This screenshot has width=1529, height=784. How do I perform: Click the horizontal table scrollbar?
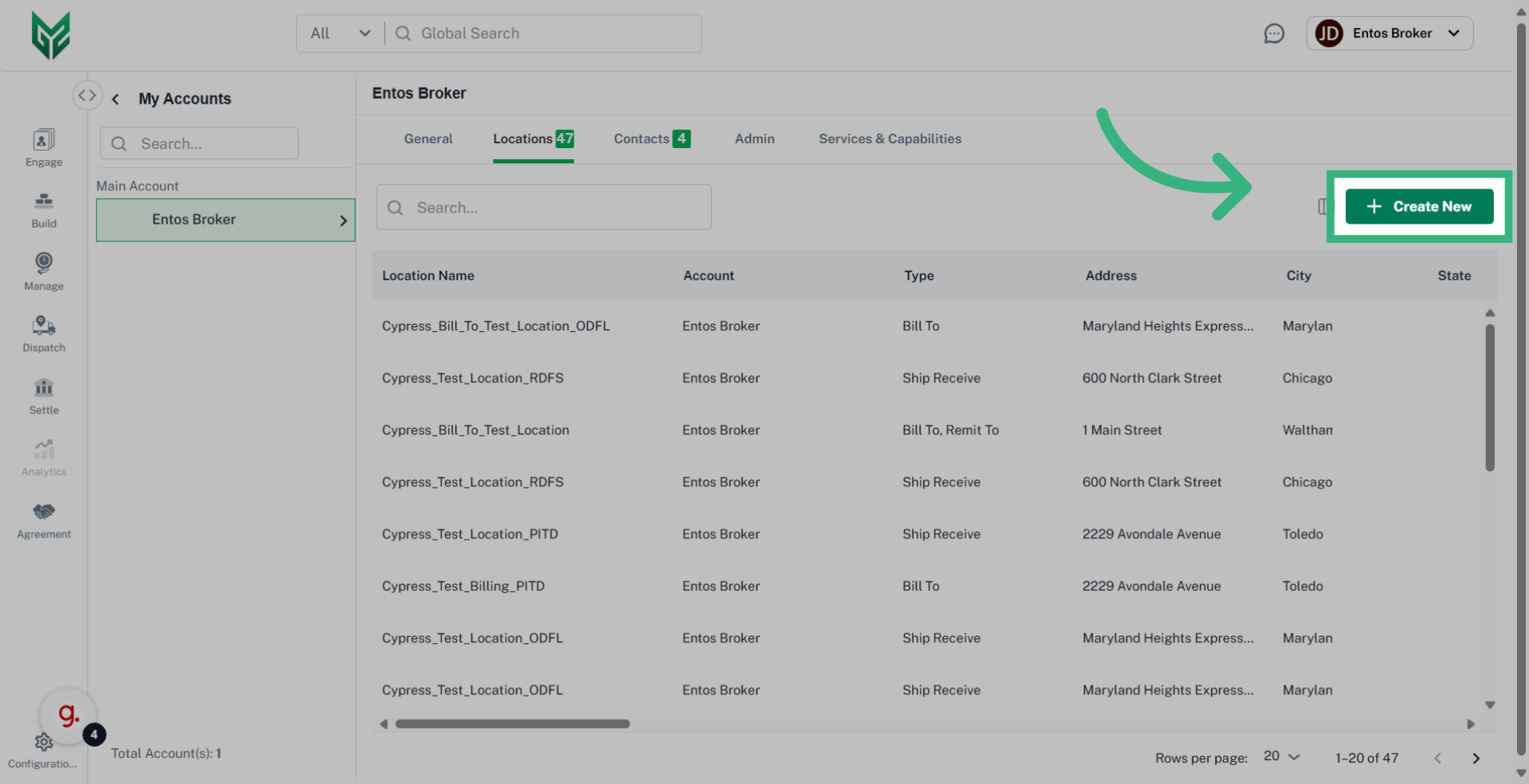(x=512, y=724)
